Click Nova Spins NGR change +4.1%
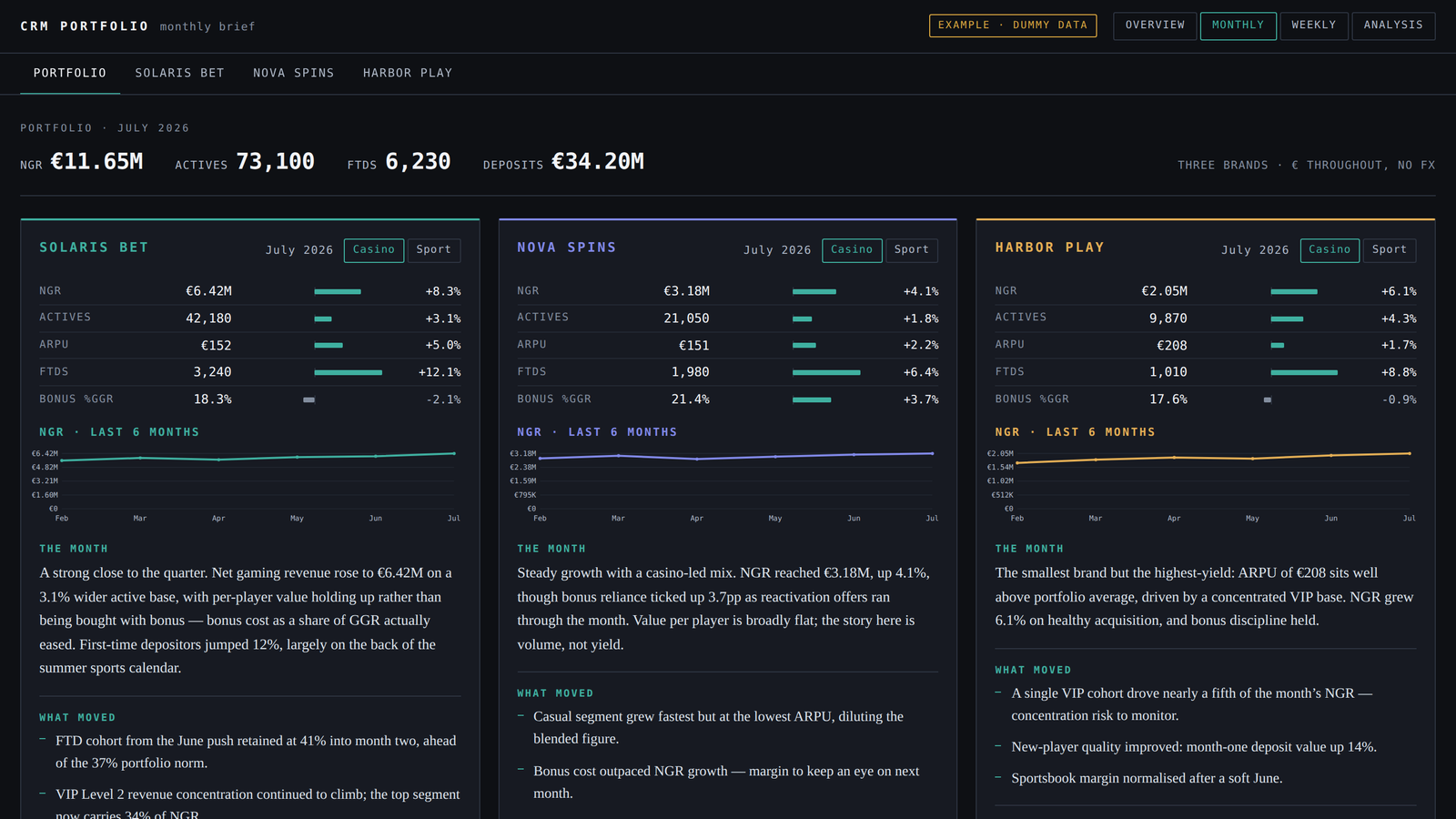This screenshot has width=1456, height=819. click(x=921, y=291)
